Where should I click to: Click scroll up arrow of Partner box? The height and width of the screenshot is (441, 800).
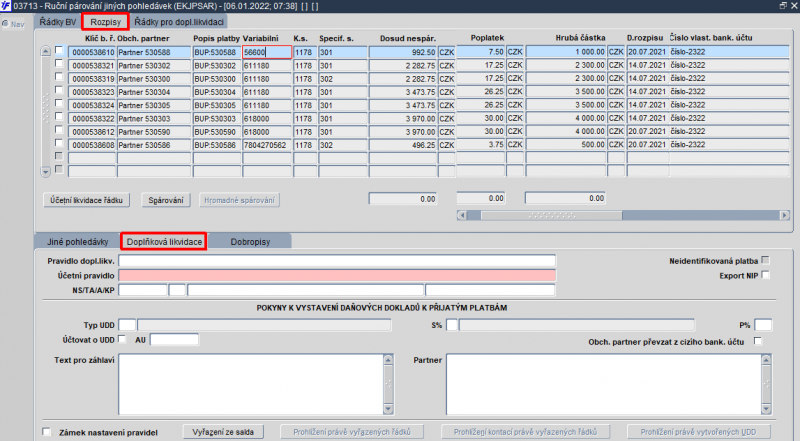tap(766, 360)
